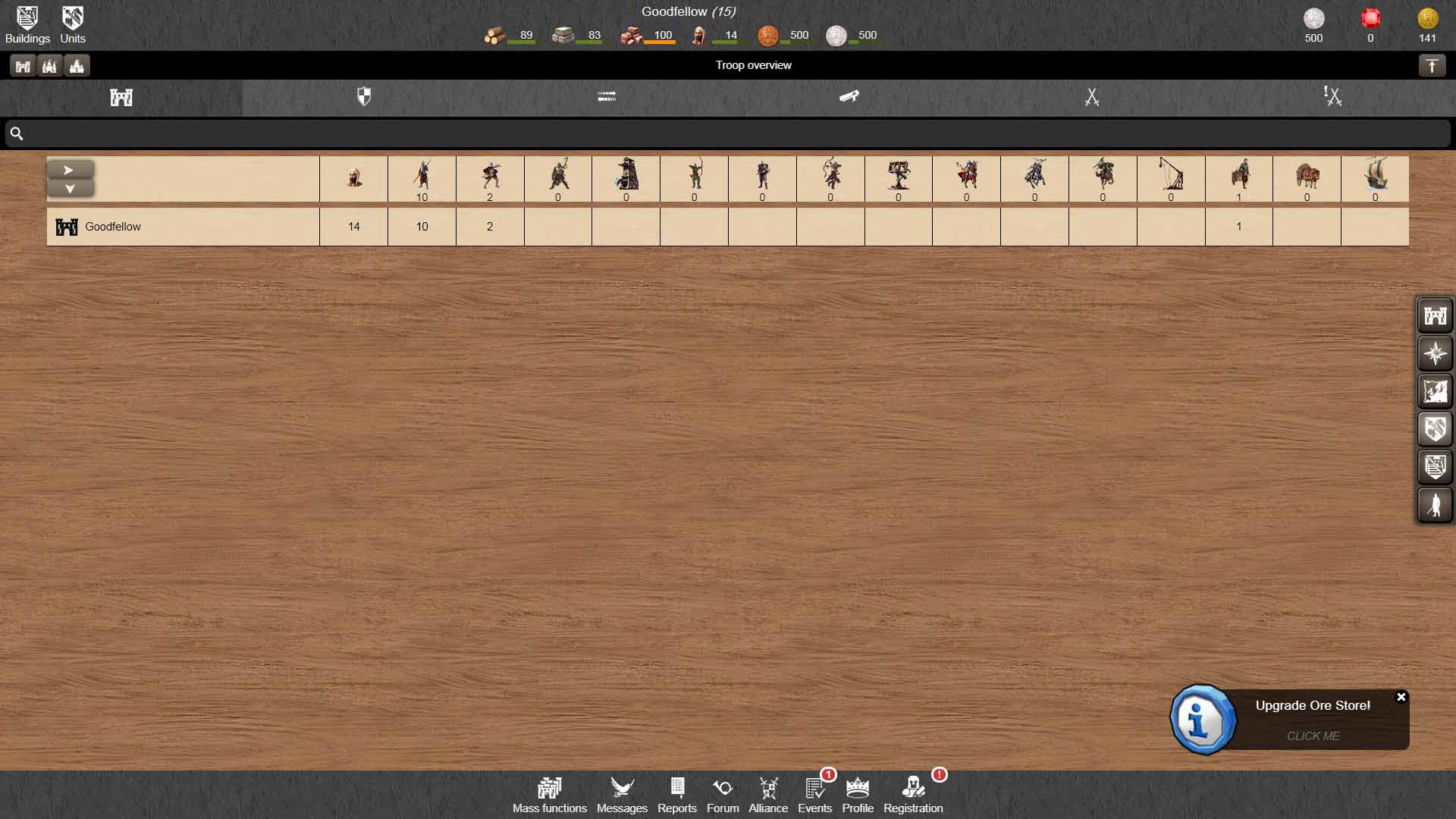Select the shield defense tab
The height and width of the screenshot is (819, 1456).
(x=364, y=97)
